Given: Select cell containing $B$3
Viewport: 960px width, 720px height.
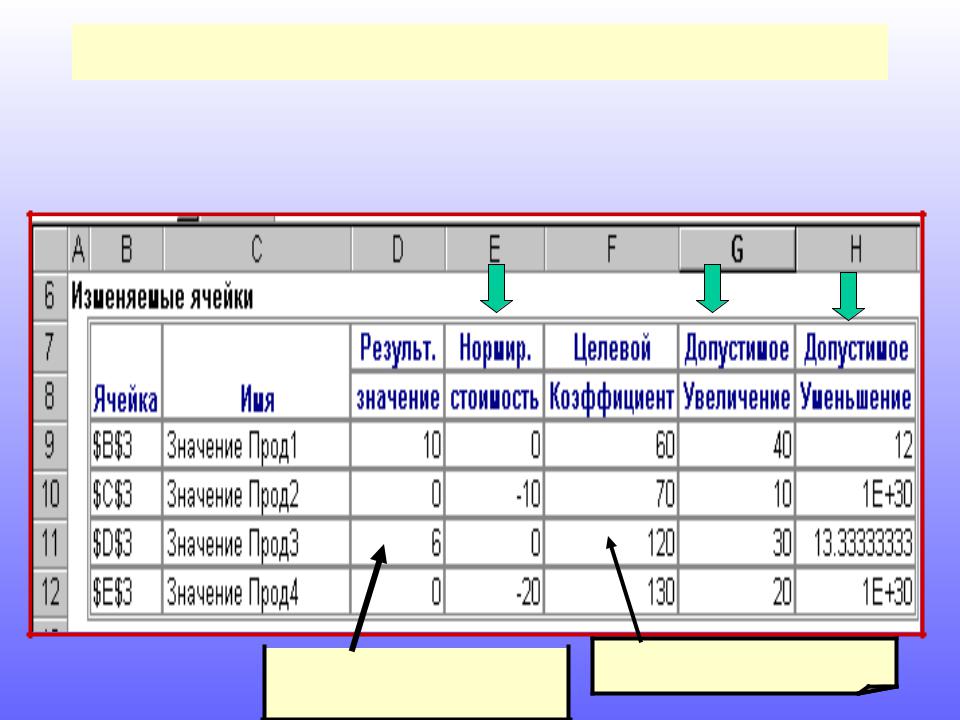Looking at the screenshot, I should click(x=126, y=445).
